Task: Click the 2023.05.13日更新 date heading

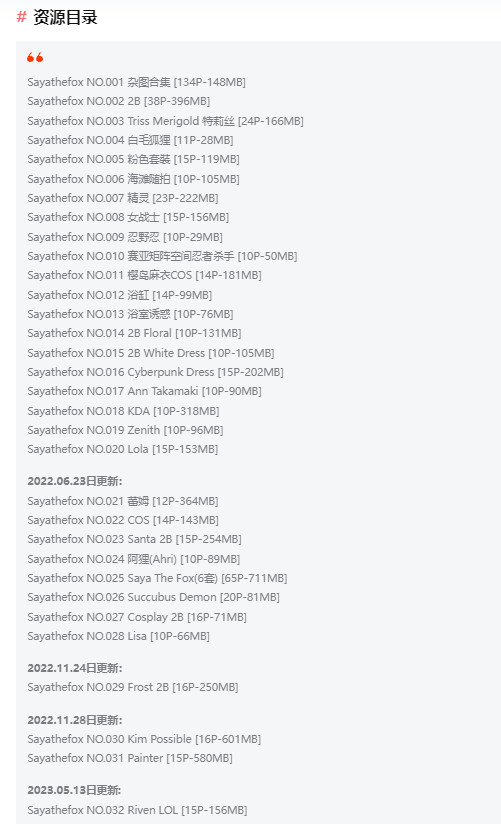Action: click(74, 790)
